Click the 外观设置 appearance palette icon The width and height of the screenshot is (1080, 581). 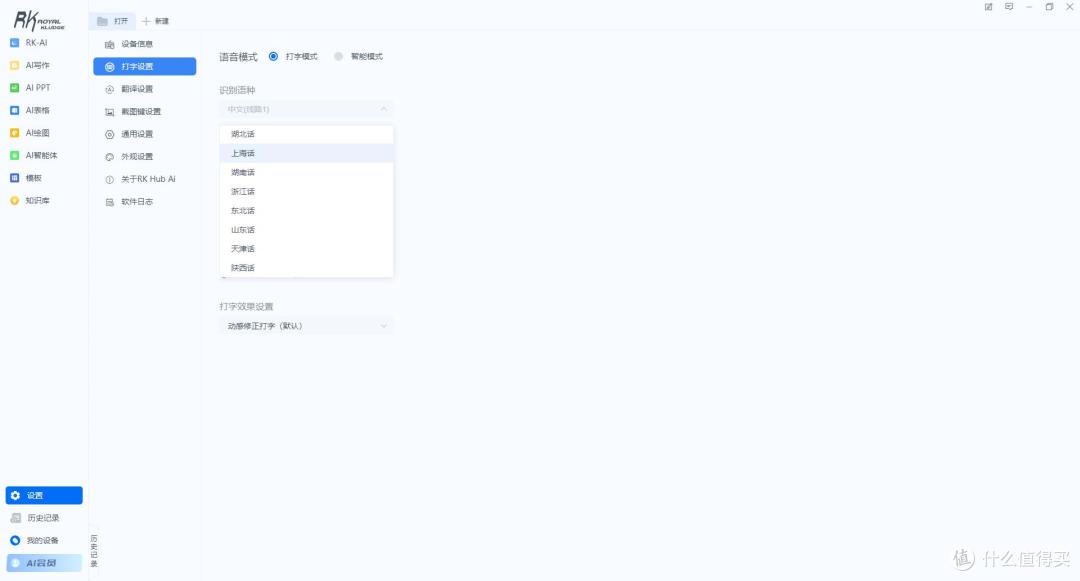coord(110,157)
